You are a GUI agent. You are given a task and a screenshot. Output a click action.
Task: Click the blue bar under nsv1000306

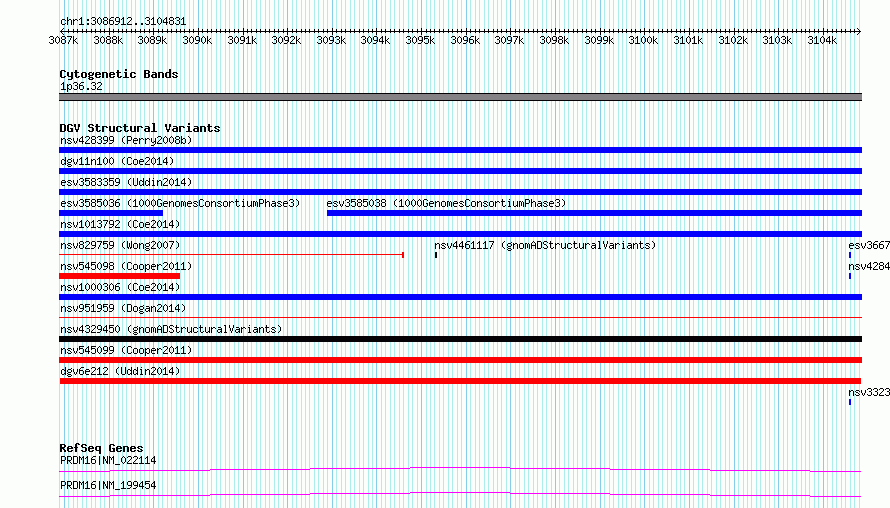(460, 297)
